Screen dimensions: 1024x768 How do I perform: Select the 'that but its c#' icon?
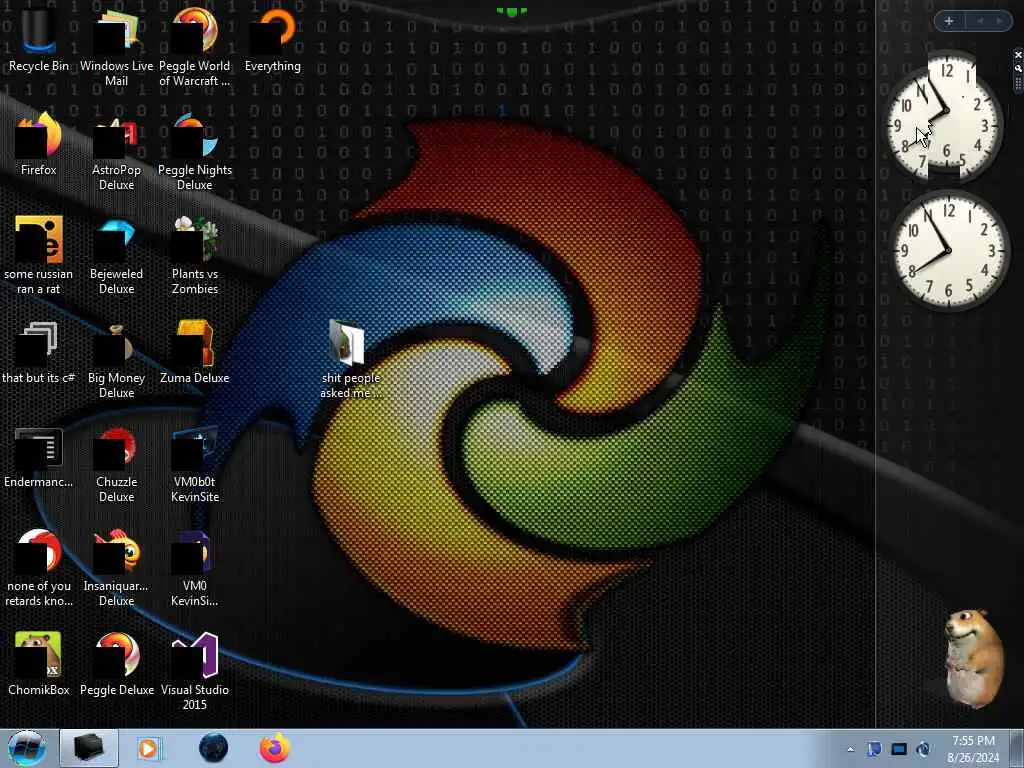pos(39,353)
